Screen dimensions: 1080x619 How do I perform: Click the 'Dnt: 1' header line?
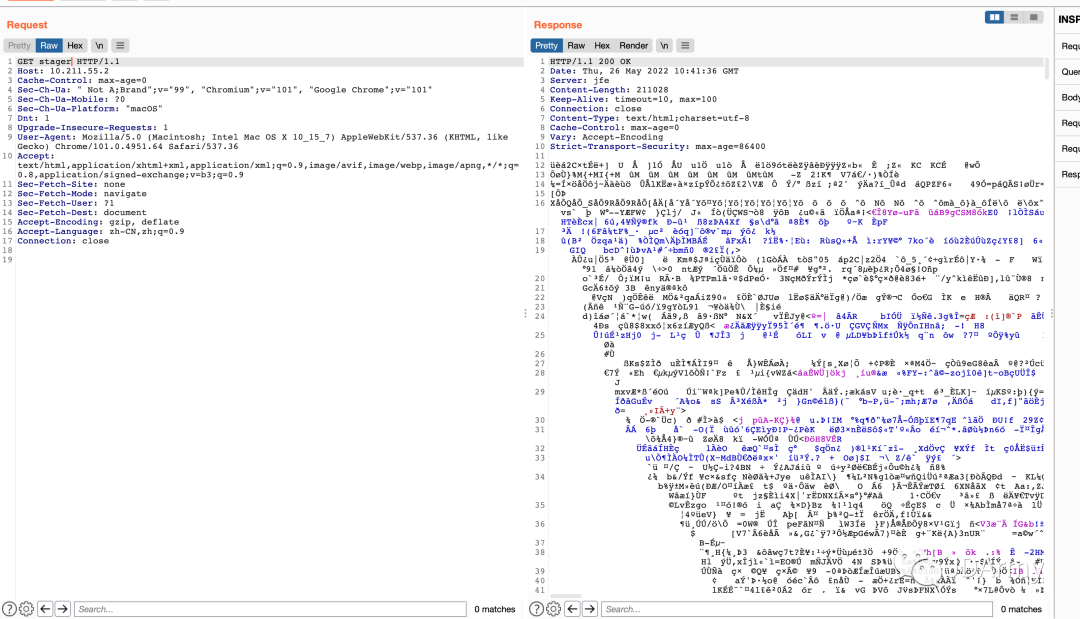tap(33, 118)
